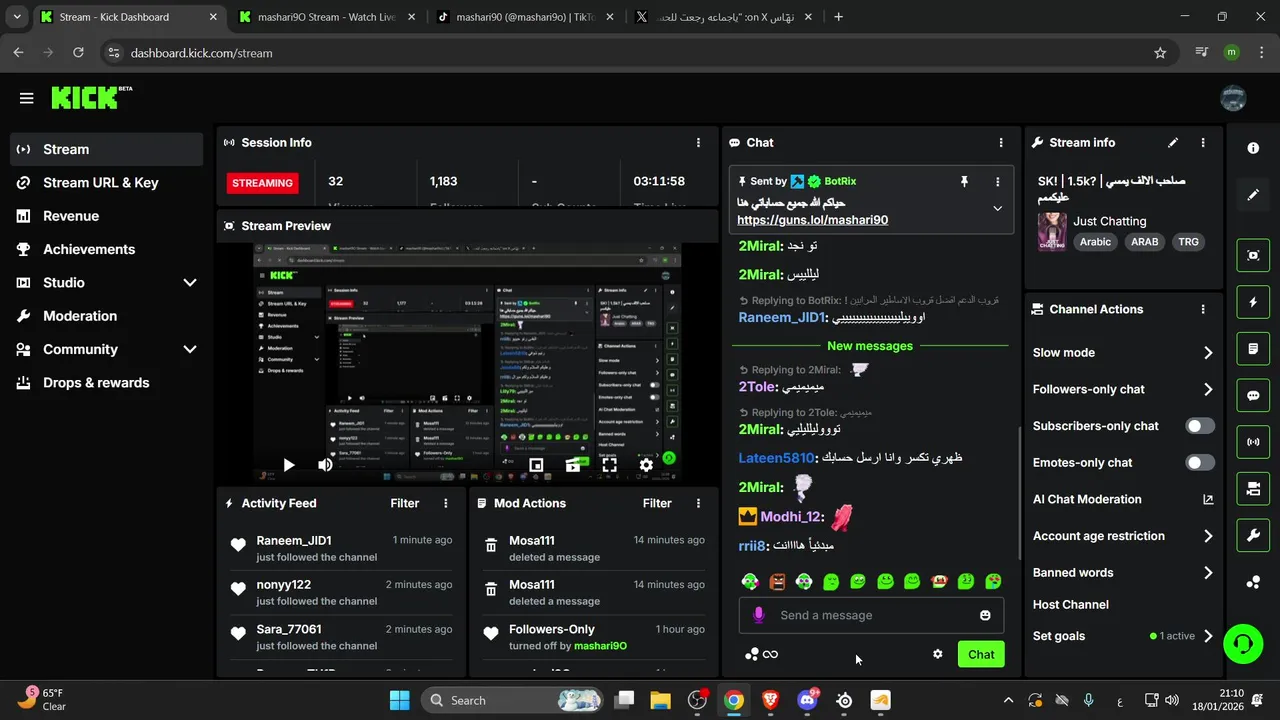Screen dimensions: 1280x720
Task: Open Stream URL & Key page
Action: point(107,183)
